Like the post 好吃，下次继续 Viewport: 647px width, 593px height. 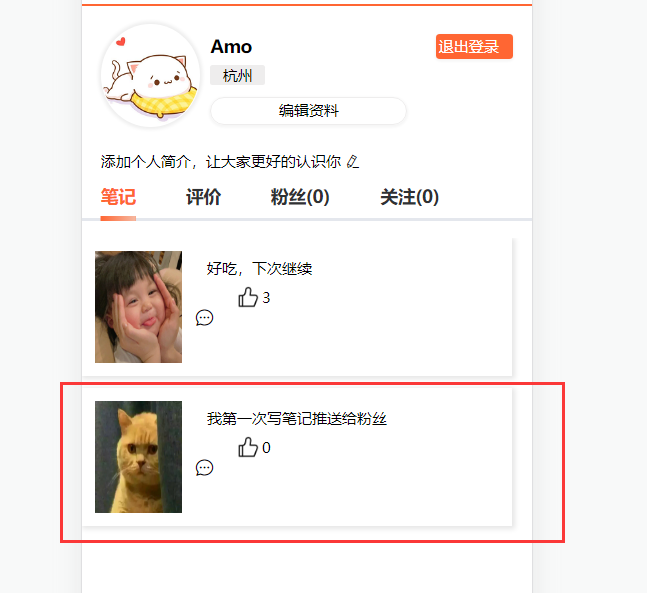tap(248, 297)
